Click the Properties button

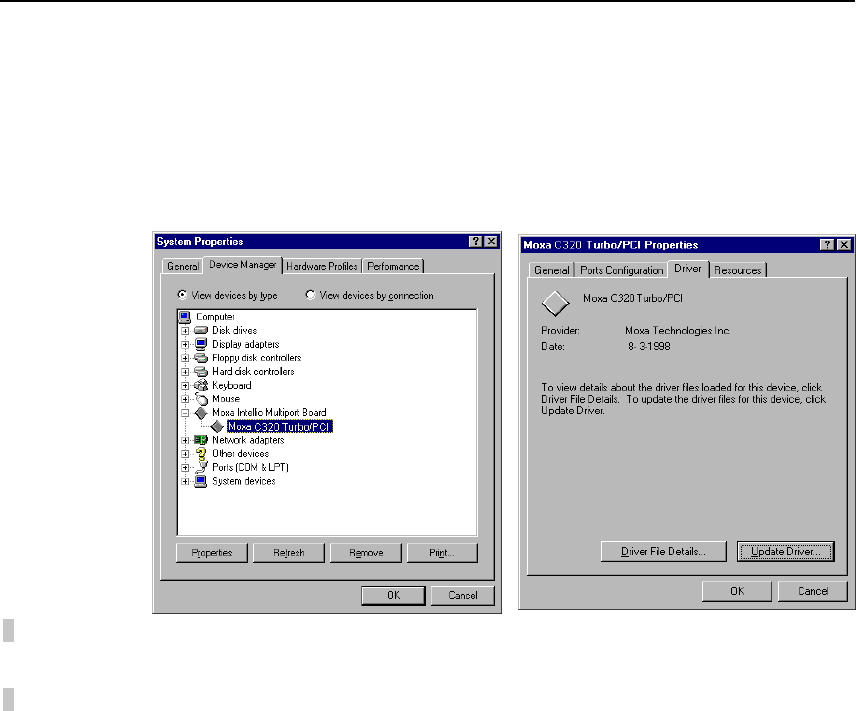pyautogui.click(x=212, y=553)
